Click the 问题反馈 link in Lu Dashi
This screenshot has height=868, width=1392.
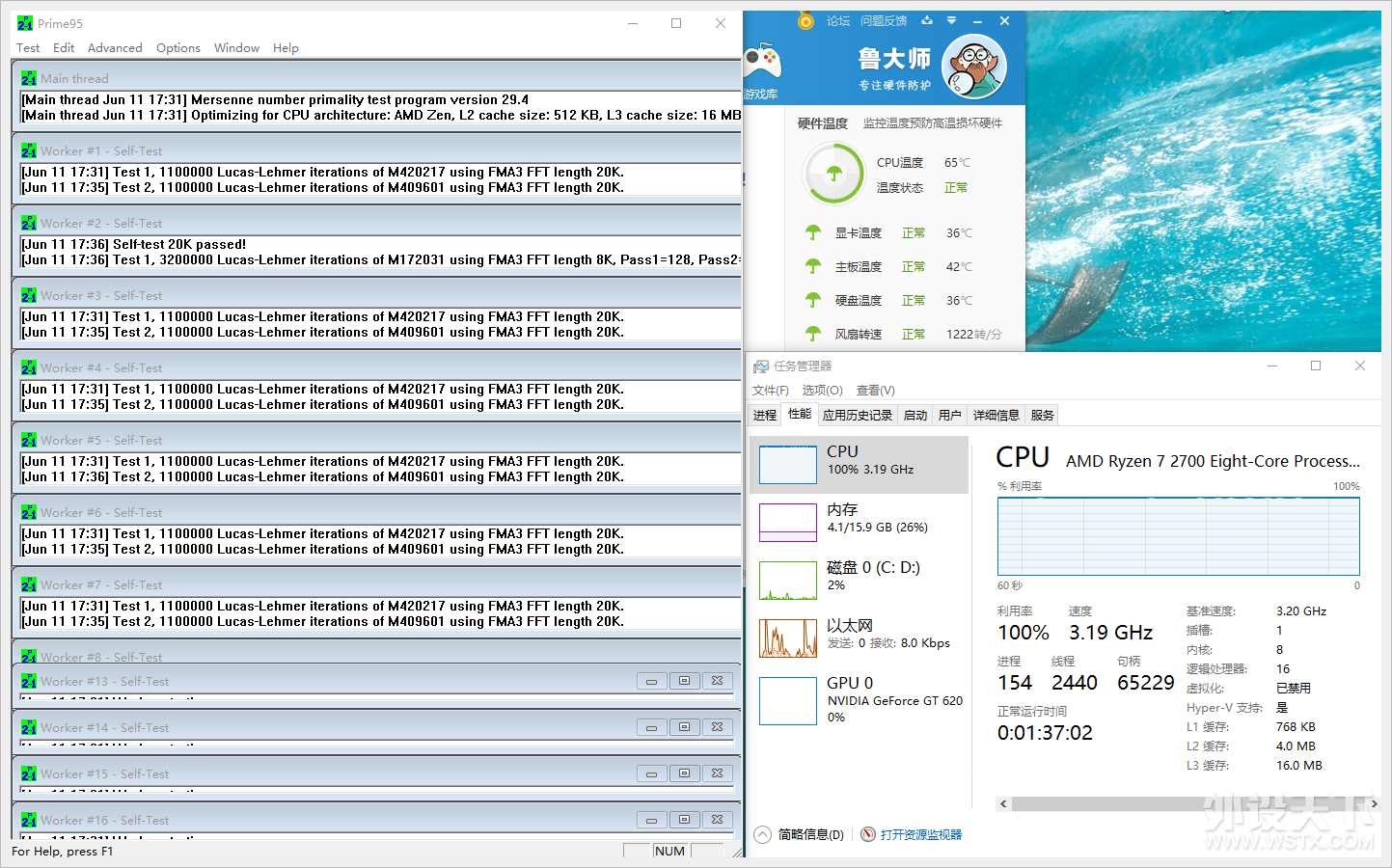(884, 20)
